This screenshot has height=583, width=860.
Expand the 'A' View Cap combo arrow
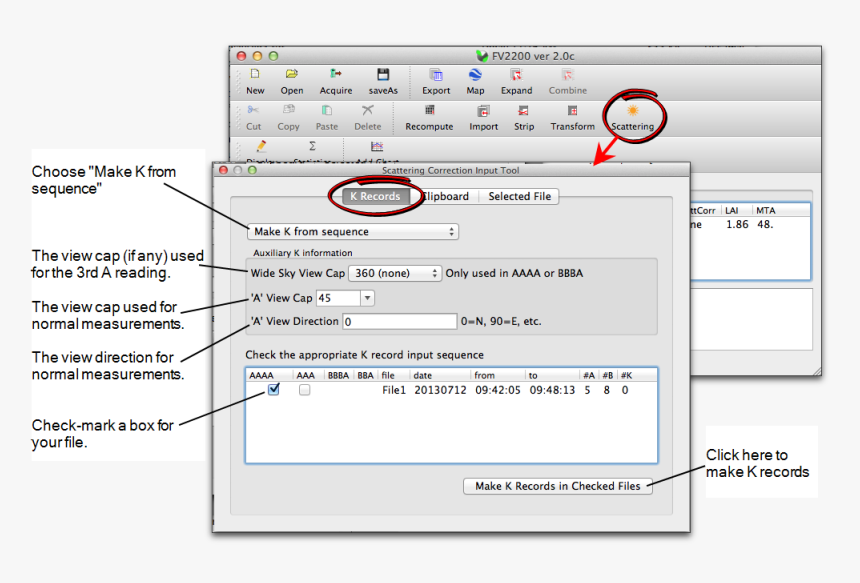click(367, 298)
